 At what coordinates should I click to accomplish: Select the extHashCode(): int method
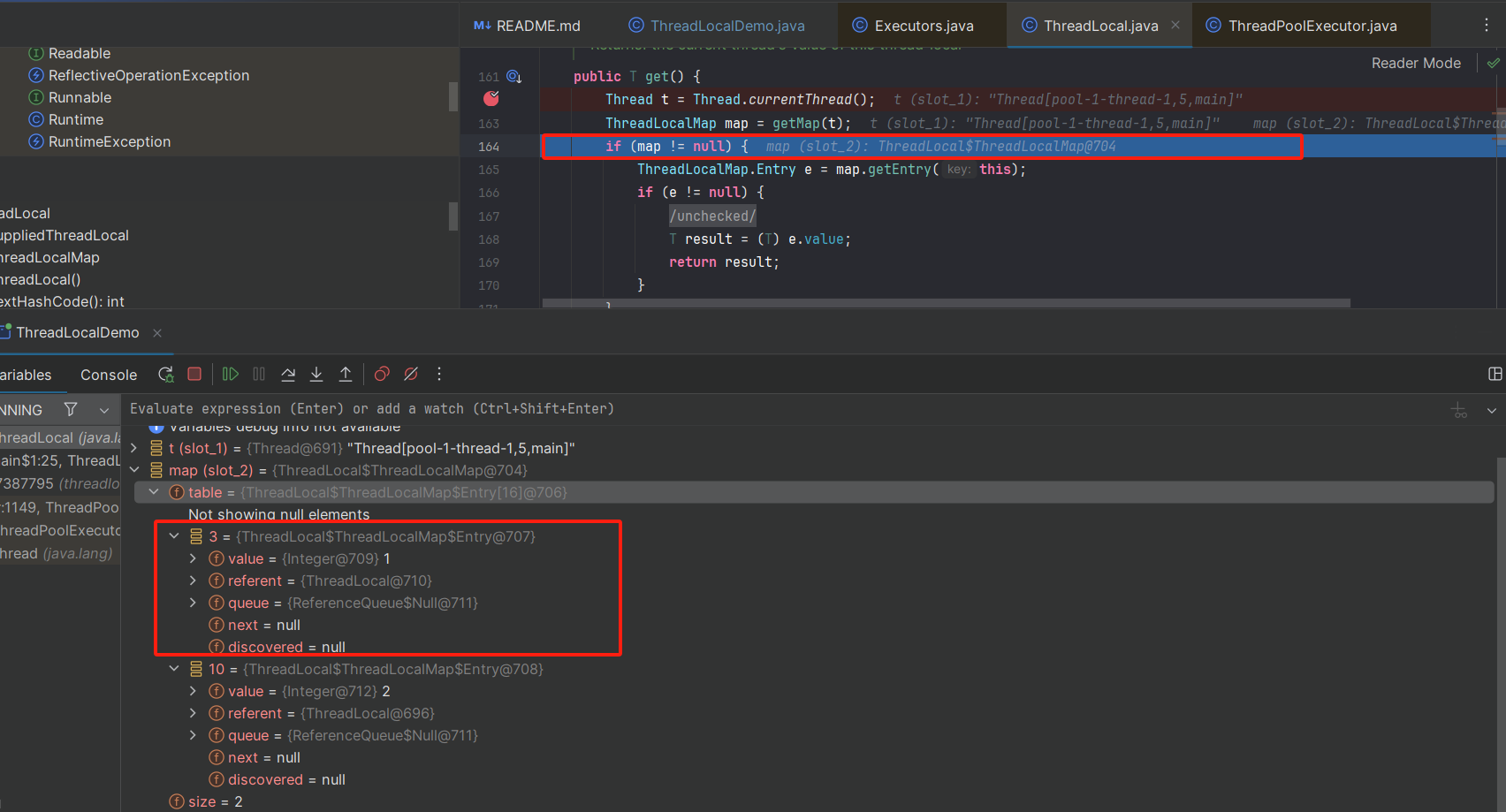(x=62, y=301)
